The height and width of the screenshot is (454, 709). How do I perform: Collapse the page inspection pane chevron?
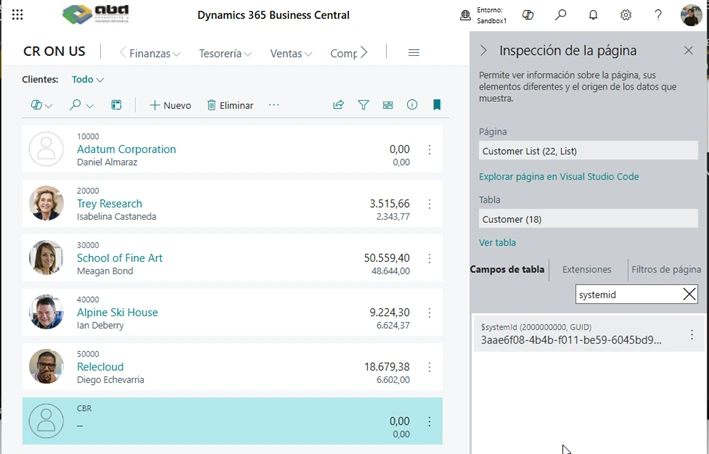coord(483,50)
